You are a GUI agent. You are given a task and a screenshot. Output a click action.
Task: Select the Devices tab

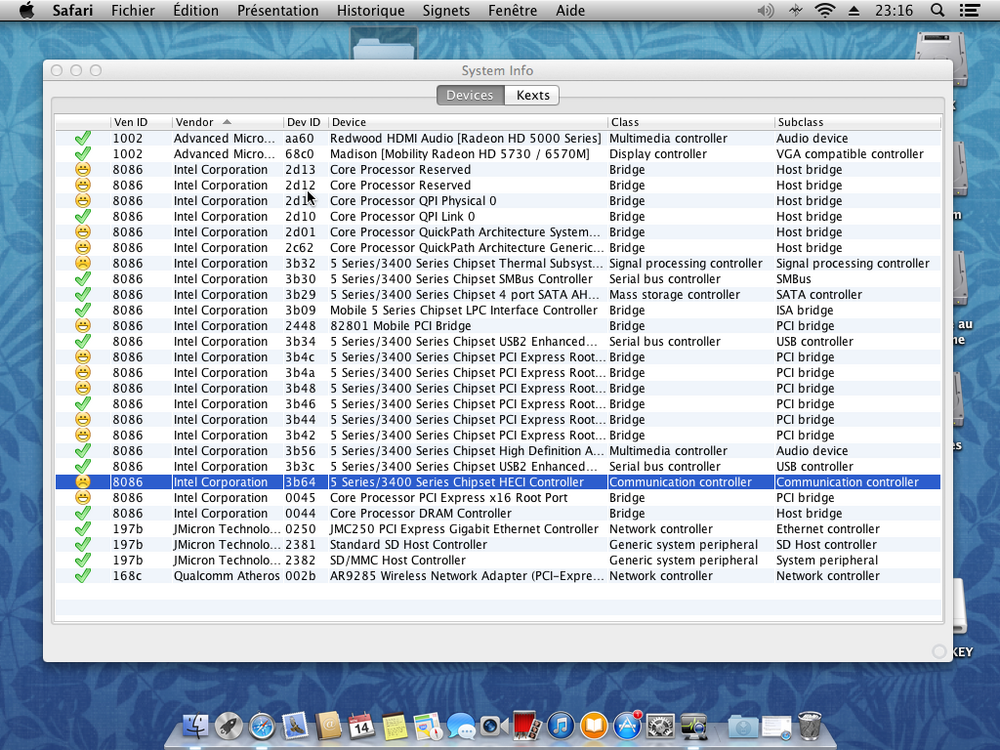pos(469,95)
